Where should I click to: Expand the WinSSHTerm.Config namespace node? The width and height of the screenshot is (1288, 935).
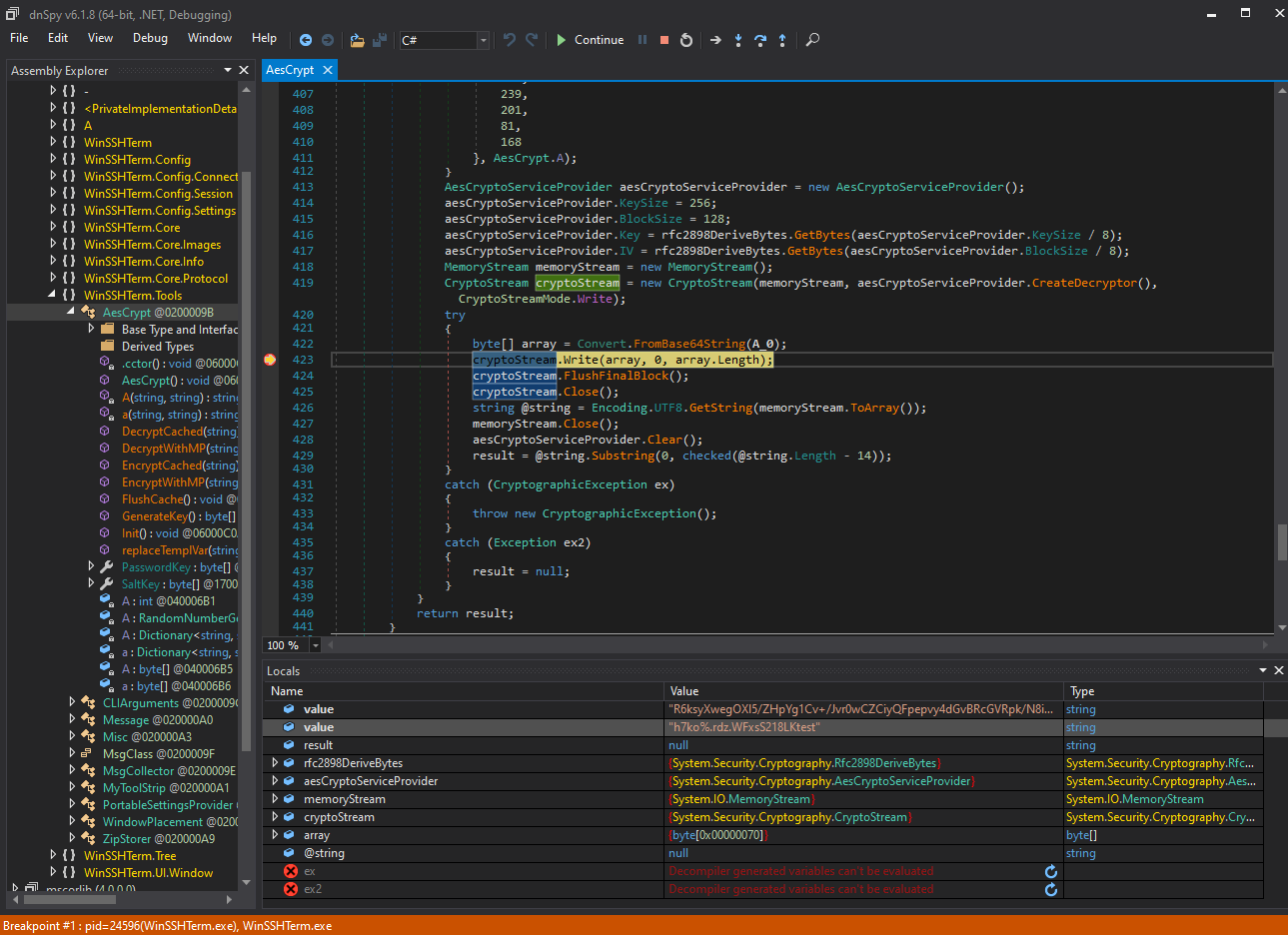pyautogui.click(x=53, y=159)
